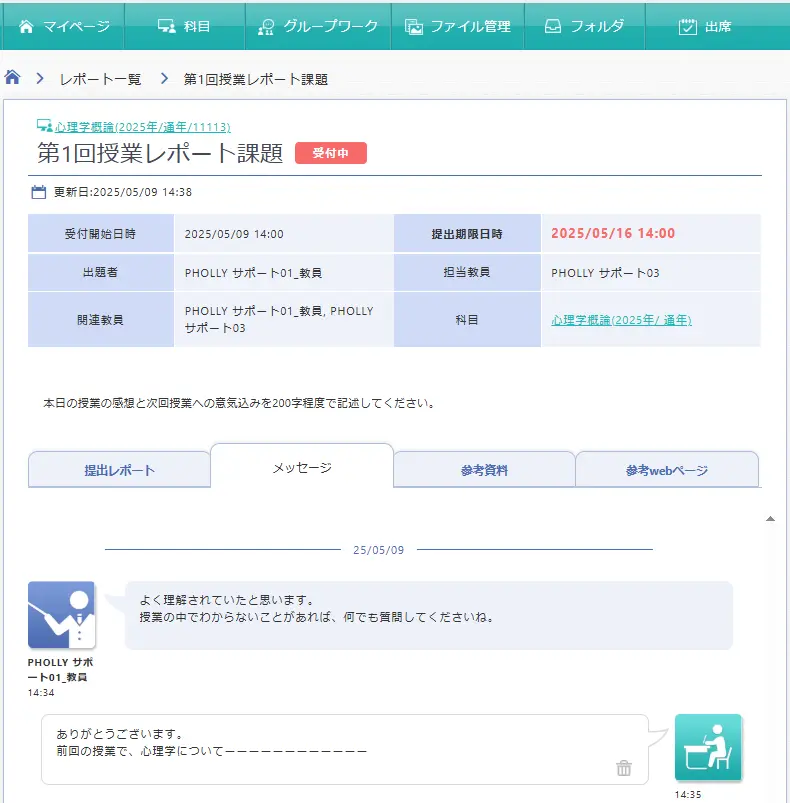Click the calendar icon beside 更新日
790x803 pixels.
tap(39, 192)
